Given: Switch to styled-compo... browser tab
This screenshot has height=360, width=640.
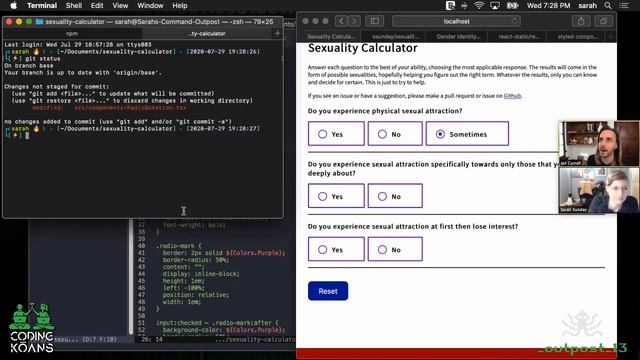Looking at the screenshot, I should click(x=577, y=36).
